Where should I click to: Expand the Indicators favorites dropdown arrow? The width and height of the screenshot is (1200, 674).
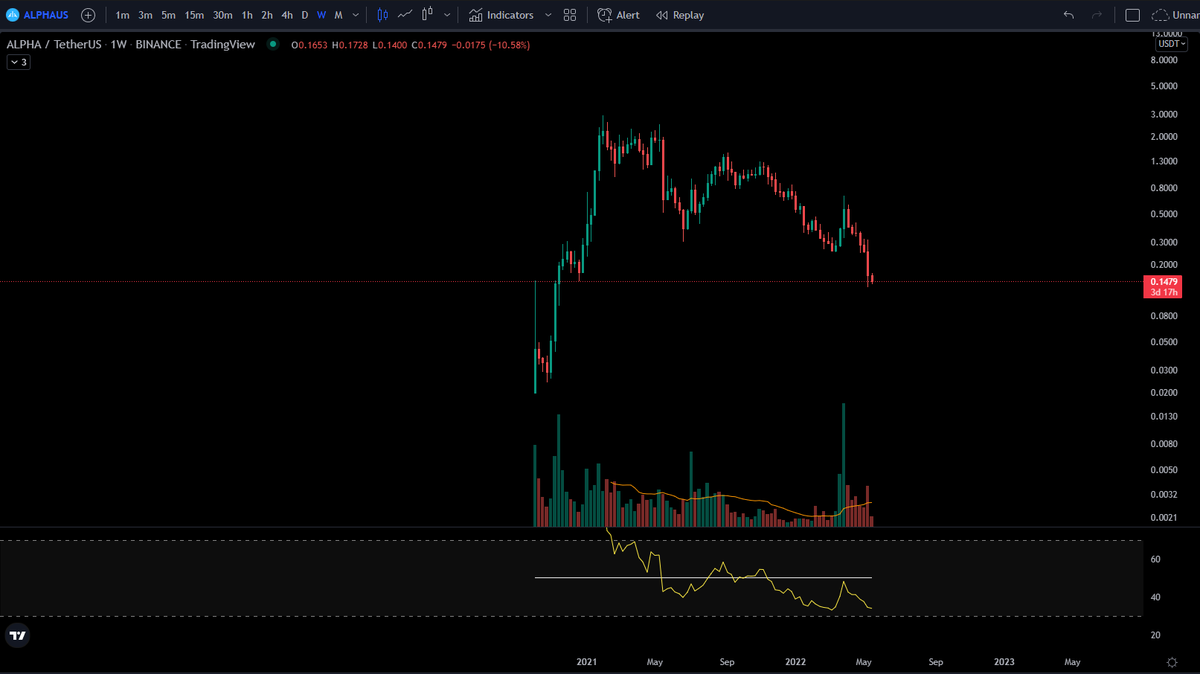click(548, 15)
